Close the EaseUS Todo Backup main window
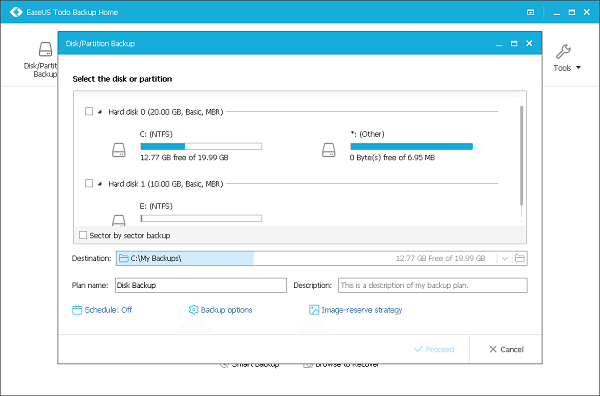This screenshot has width=600, height=396. click(587, 12)
